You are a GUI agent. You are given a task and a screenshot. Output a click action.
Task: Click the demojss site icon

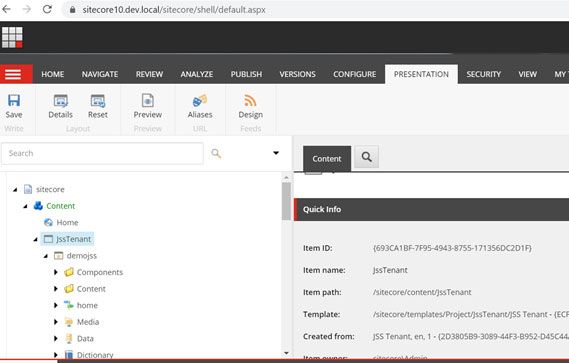point(58,256)
